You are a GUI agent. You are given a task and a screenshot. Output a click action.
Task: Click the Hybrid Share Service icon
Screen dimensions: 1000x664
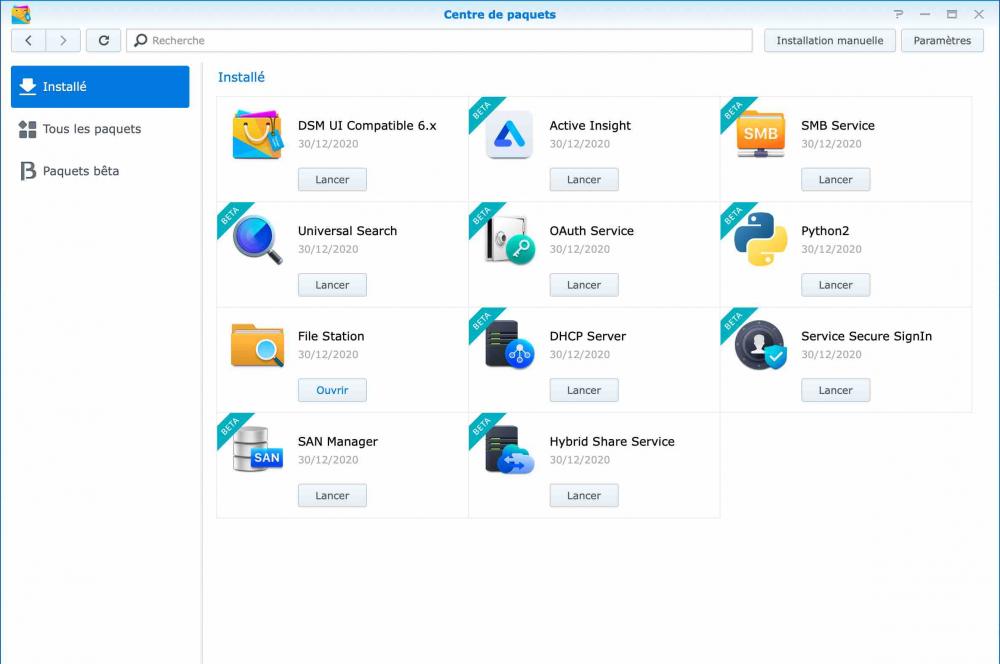509,451
